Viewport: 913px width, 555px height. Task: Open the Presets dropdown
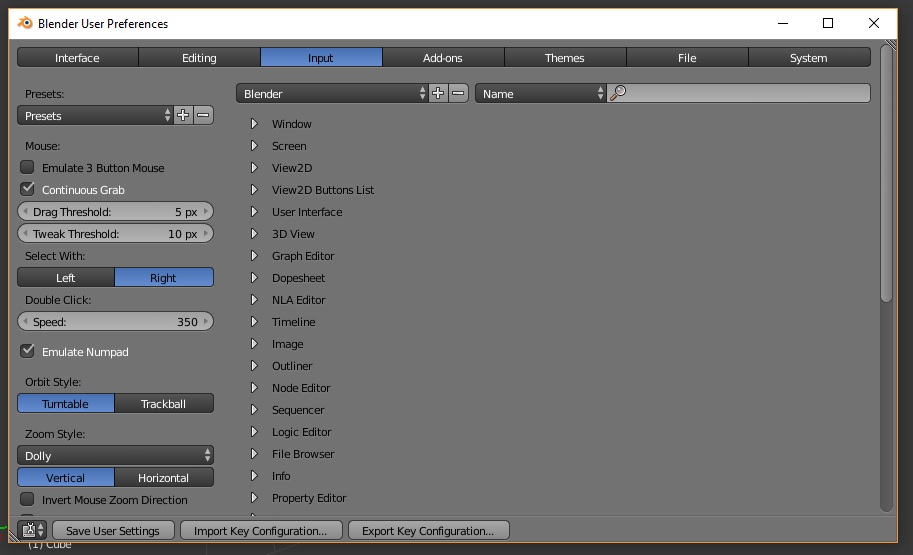coord(95,115)
